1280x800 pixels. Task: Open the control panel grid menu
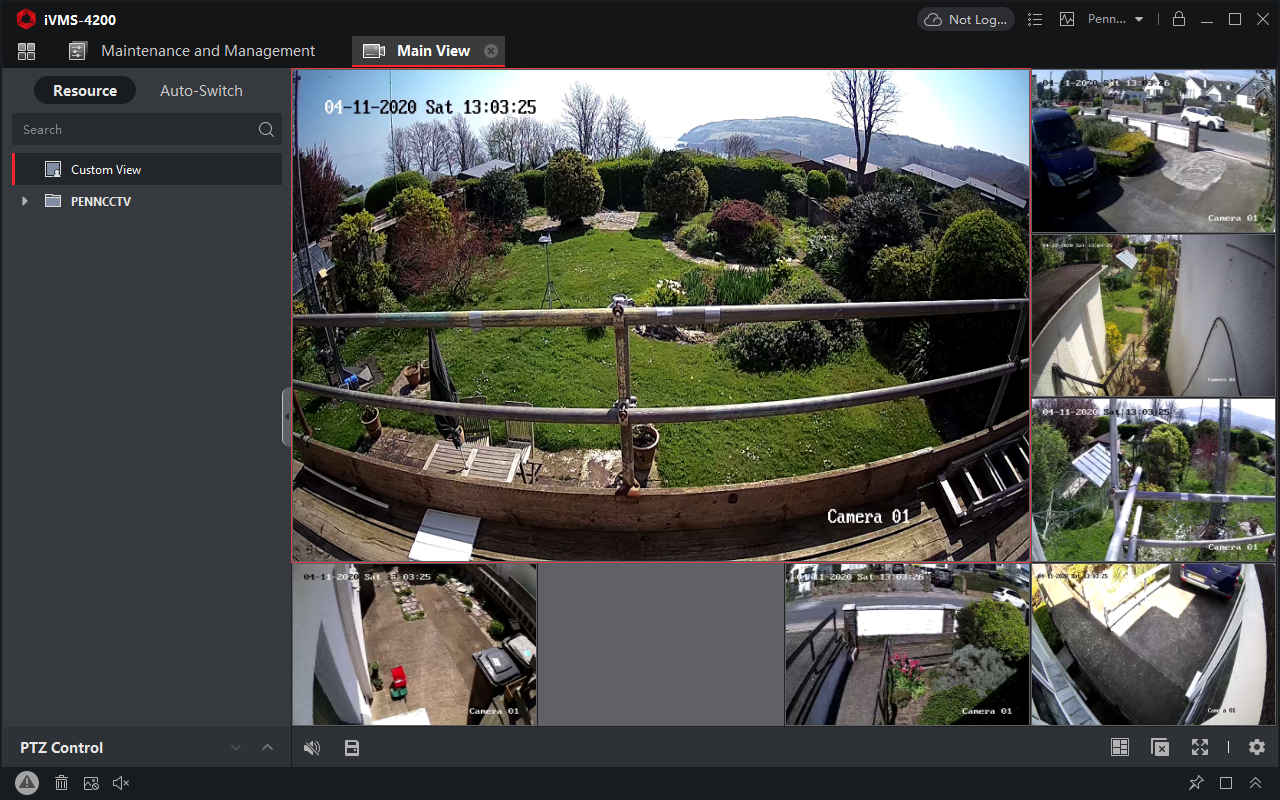(26, 51)
